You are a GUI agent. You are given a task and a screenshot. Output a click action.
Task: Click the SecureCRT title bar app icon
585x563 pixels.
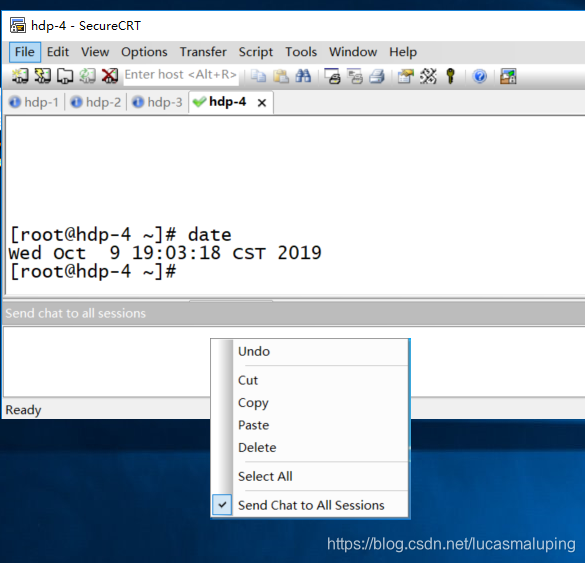pos(18,25)
